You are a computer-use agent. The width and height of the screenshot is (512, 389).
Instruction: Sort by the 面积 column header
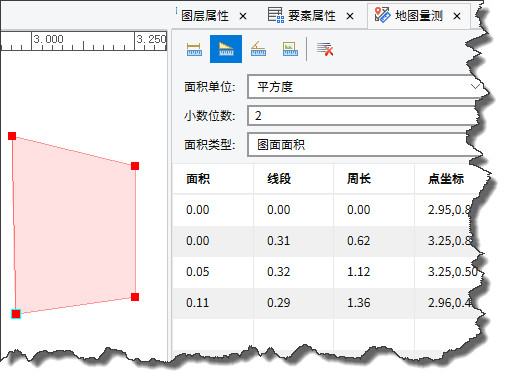[198, 179]
